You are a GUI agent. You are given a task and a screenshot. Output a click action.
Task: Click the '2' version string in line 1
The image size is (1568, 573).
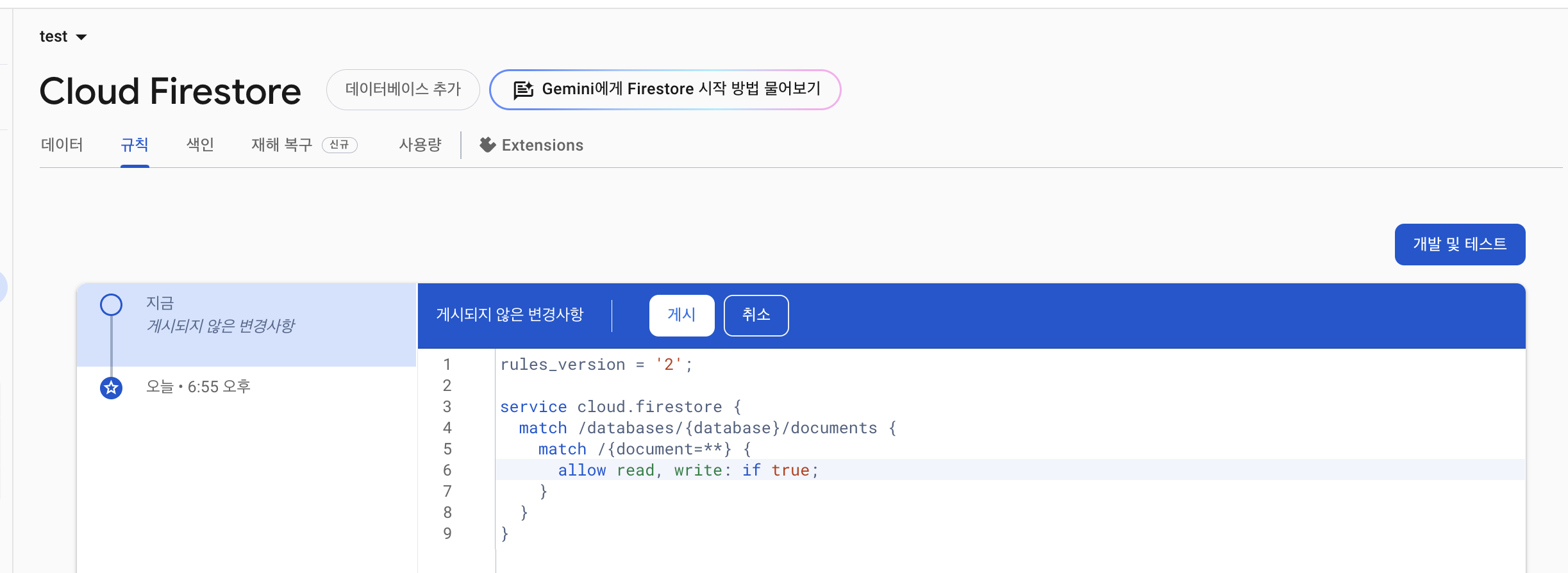(669, 365)
